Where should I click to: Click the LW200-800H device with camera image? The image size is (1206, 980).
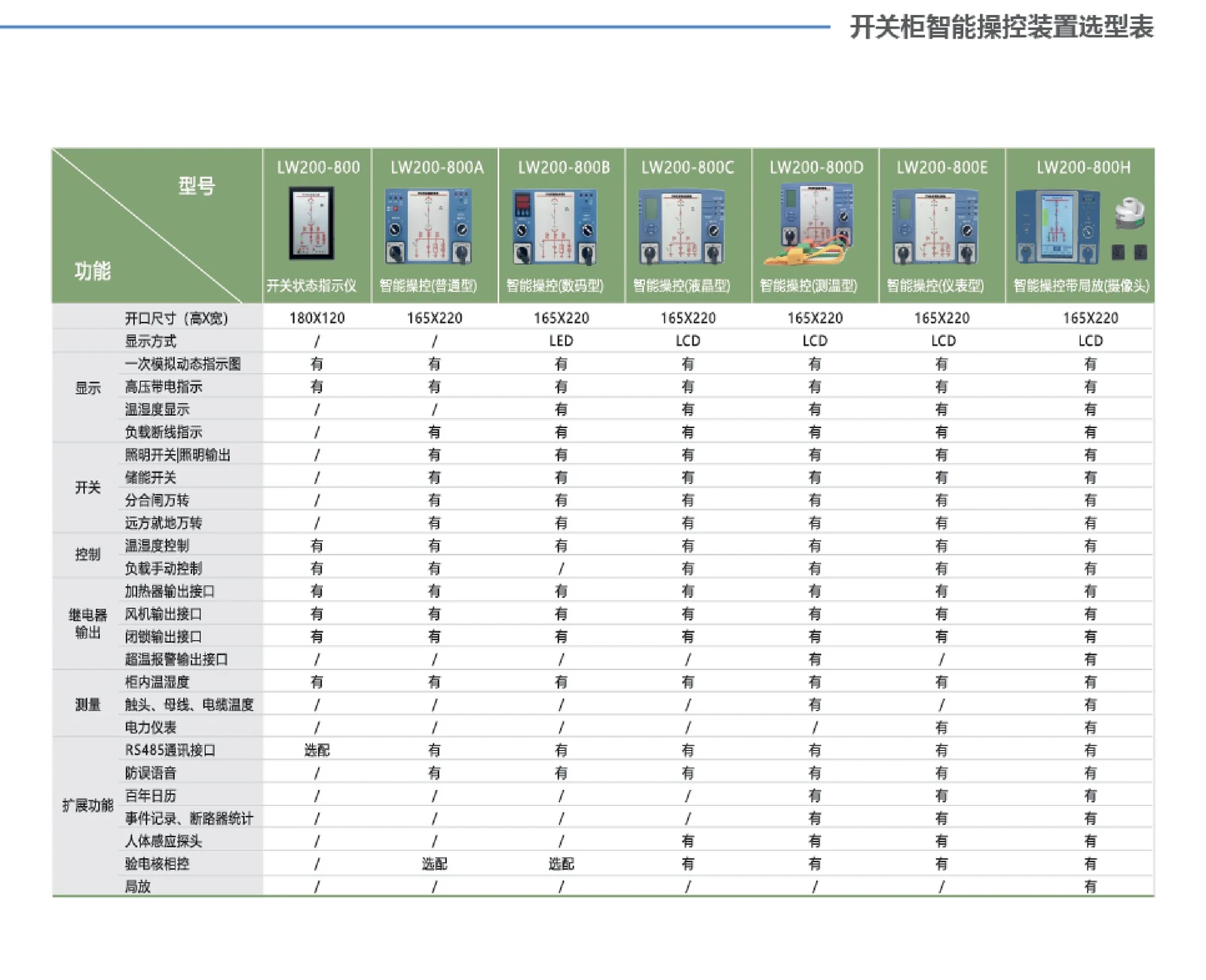click(1058, 227)
